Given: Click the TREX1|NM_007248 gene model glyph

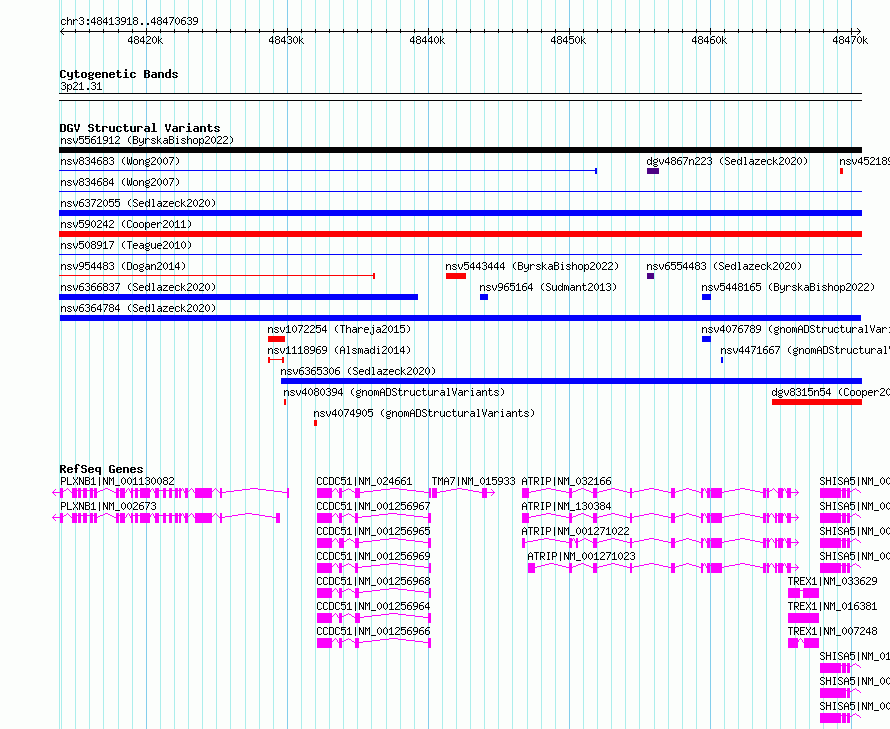Looking at the screenshot, I should pyautogui.click(x=804, y=643).
